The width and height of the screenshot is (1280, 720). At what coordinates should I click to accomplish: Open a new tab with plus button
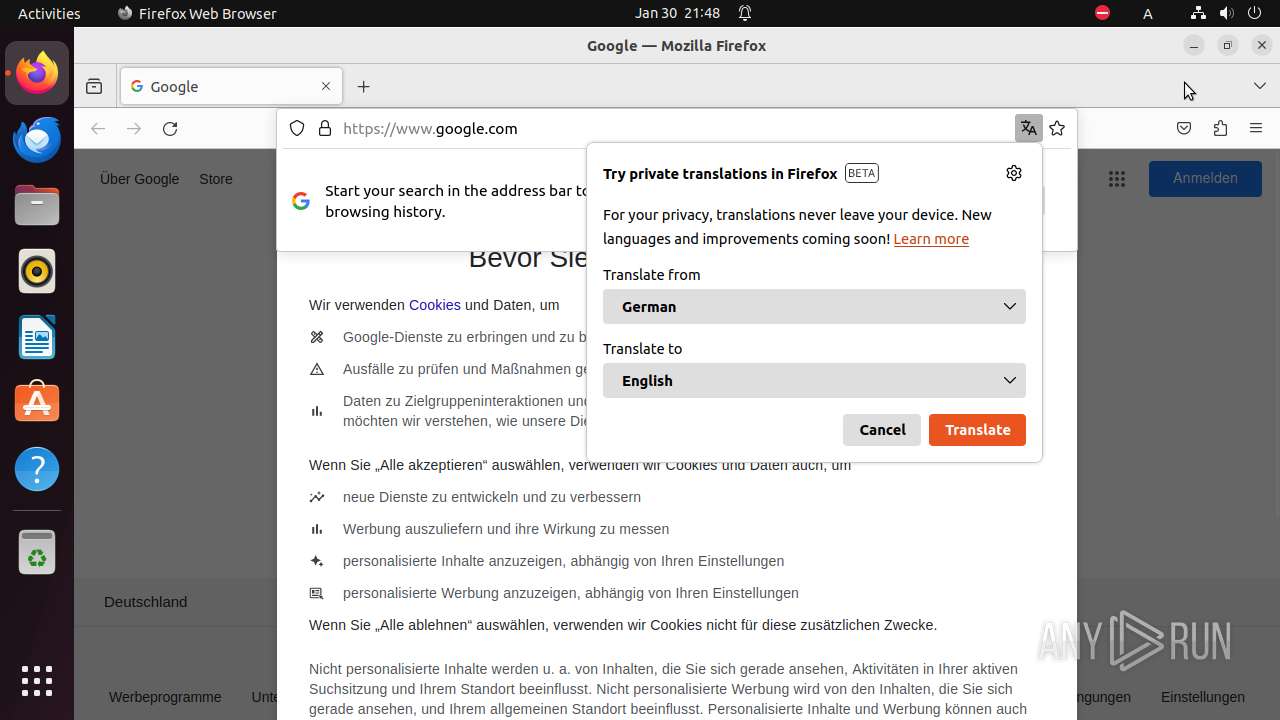pos(364,87)
